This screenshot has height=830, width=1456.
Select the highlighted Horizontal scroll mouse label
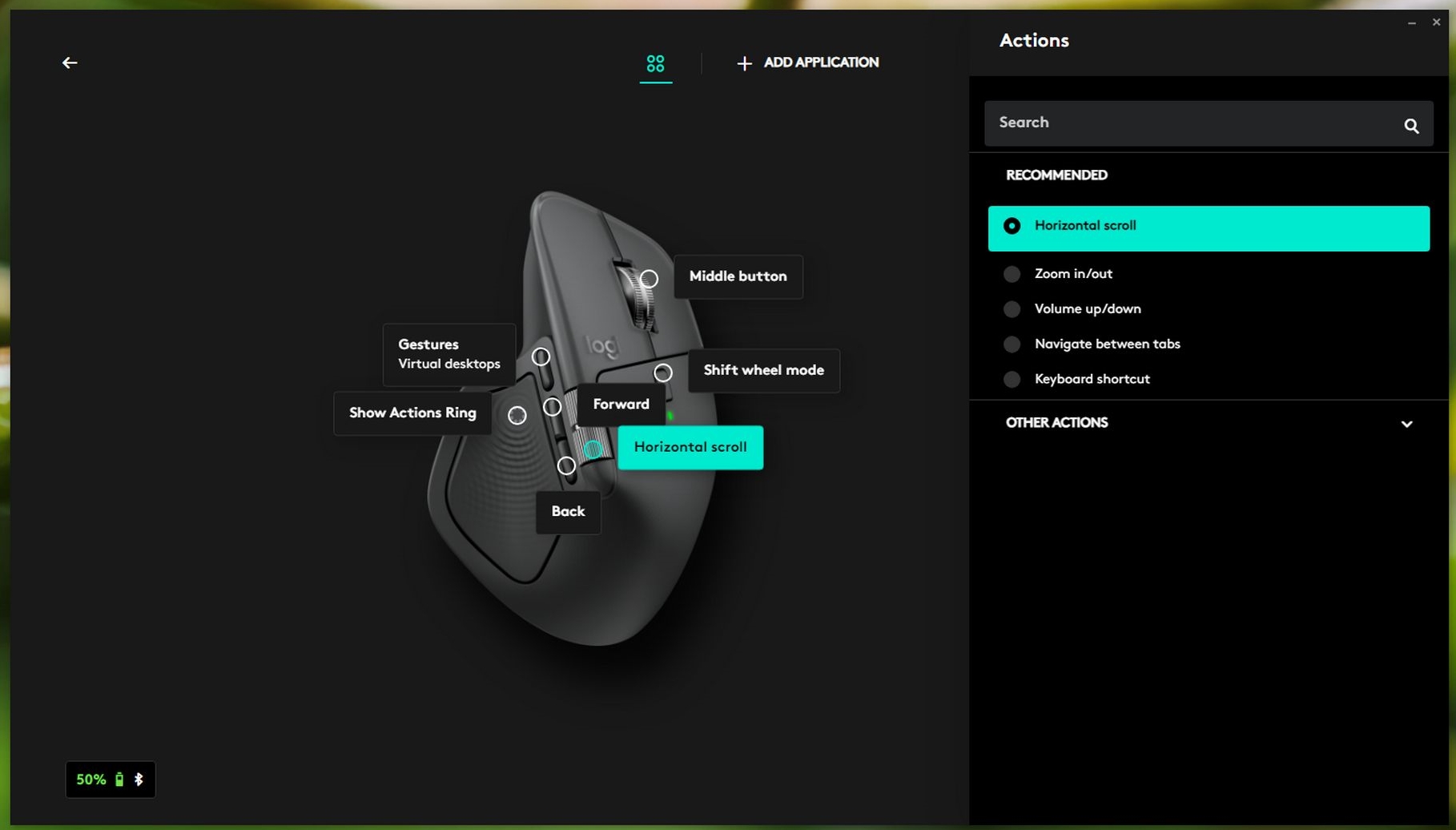[x=690, y=447]
